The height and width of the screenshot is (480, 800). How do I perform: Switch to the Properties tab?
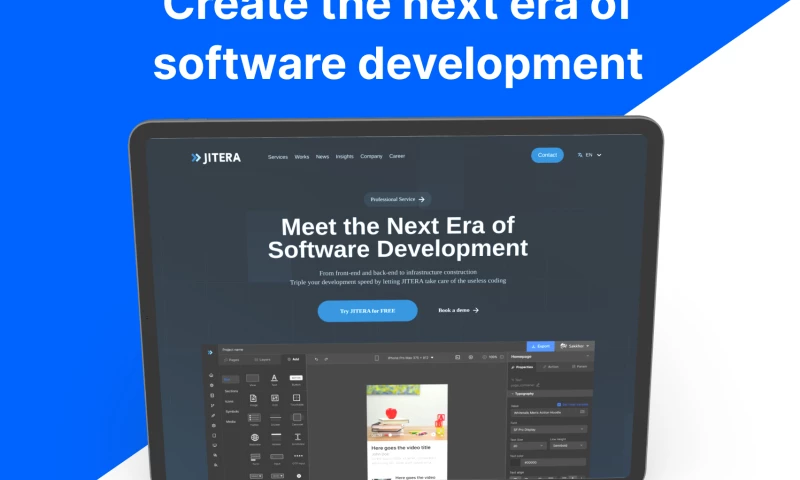tap(522, 367)
